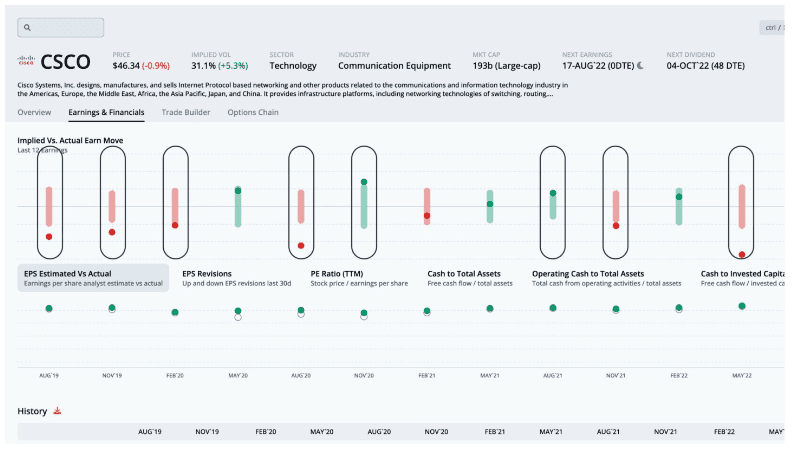Go to the Options Chain tab

click(x=253, y=112)
